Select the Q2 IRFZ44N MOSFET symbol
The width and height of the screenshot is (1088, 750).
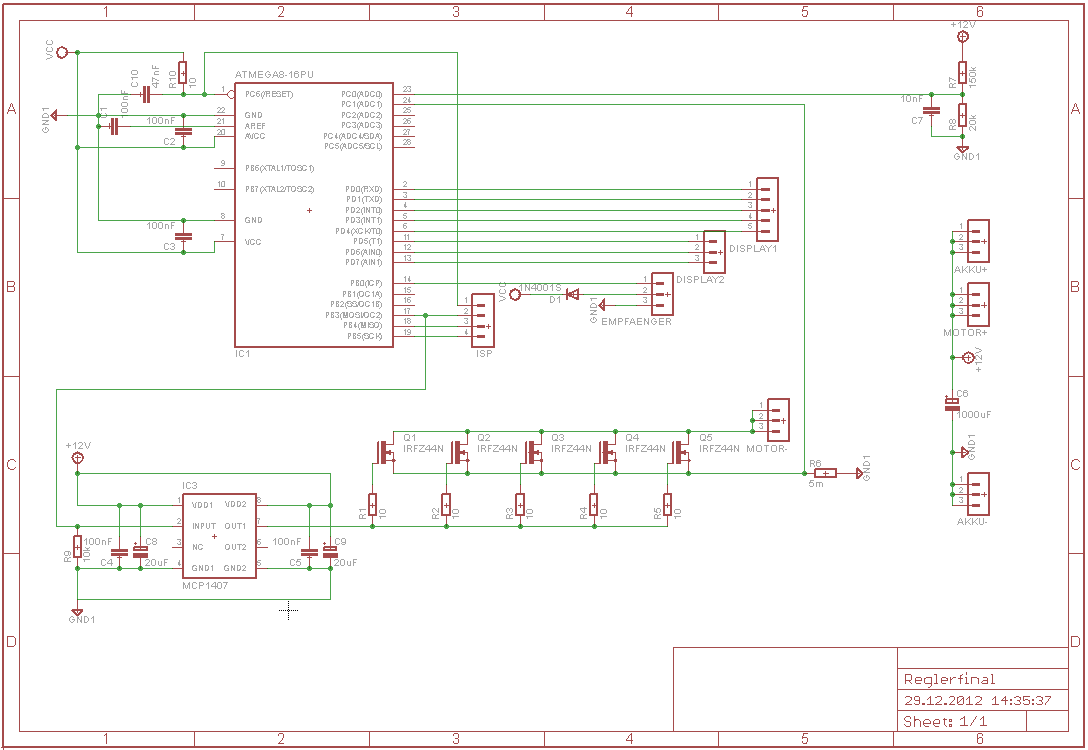coord(459,452)
